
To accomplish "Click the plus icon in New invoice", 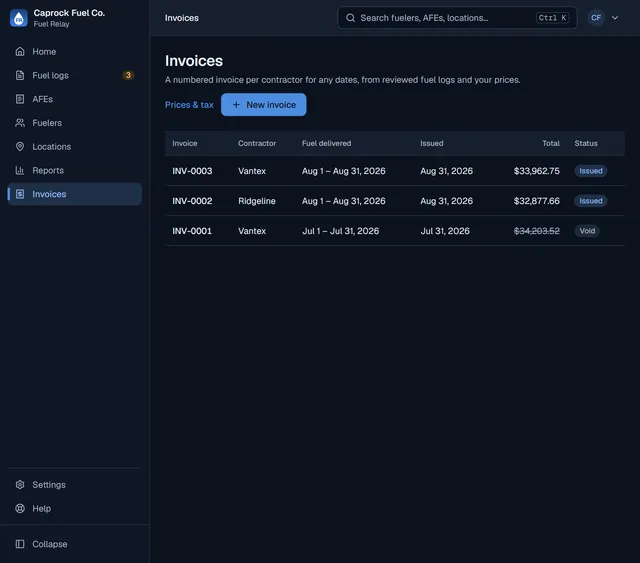I will [x=236, y=105].
